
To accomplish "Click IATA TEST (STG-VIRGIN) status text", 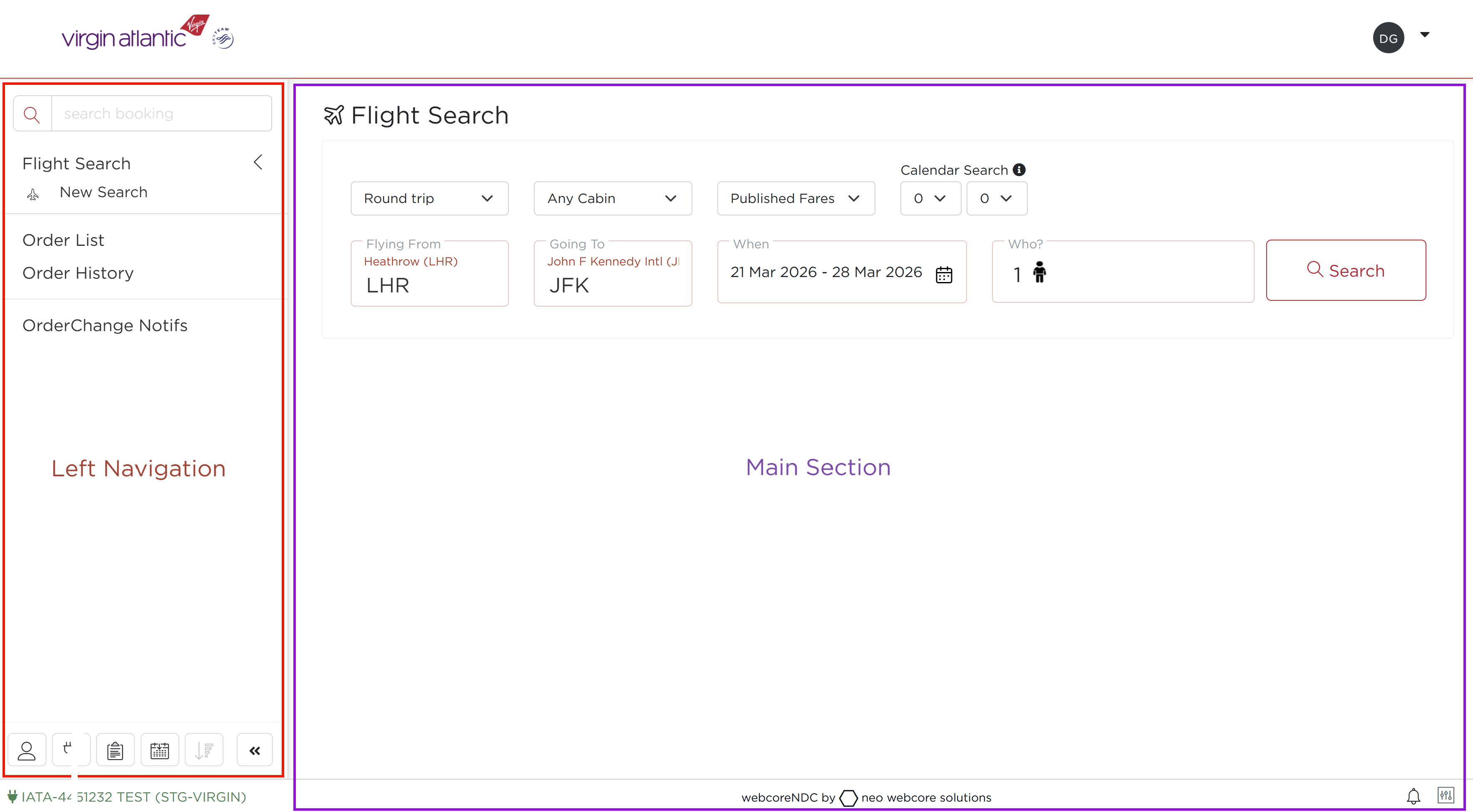I will coord(134,797).
